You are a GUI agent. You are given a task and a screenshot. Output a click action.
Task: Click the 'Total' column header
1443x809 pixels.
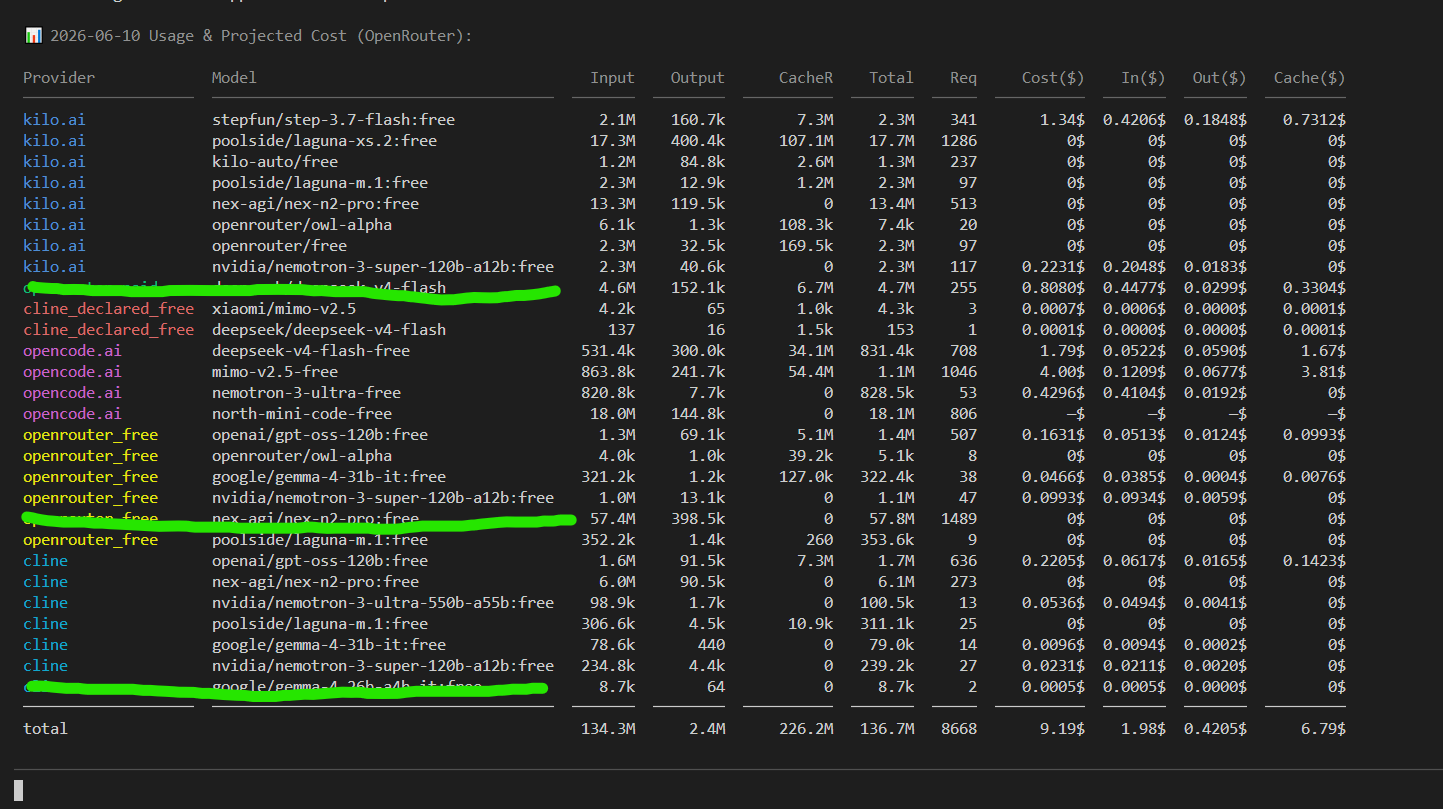coord(891,78)
